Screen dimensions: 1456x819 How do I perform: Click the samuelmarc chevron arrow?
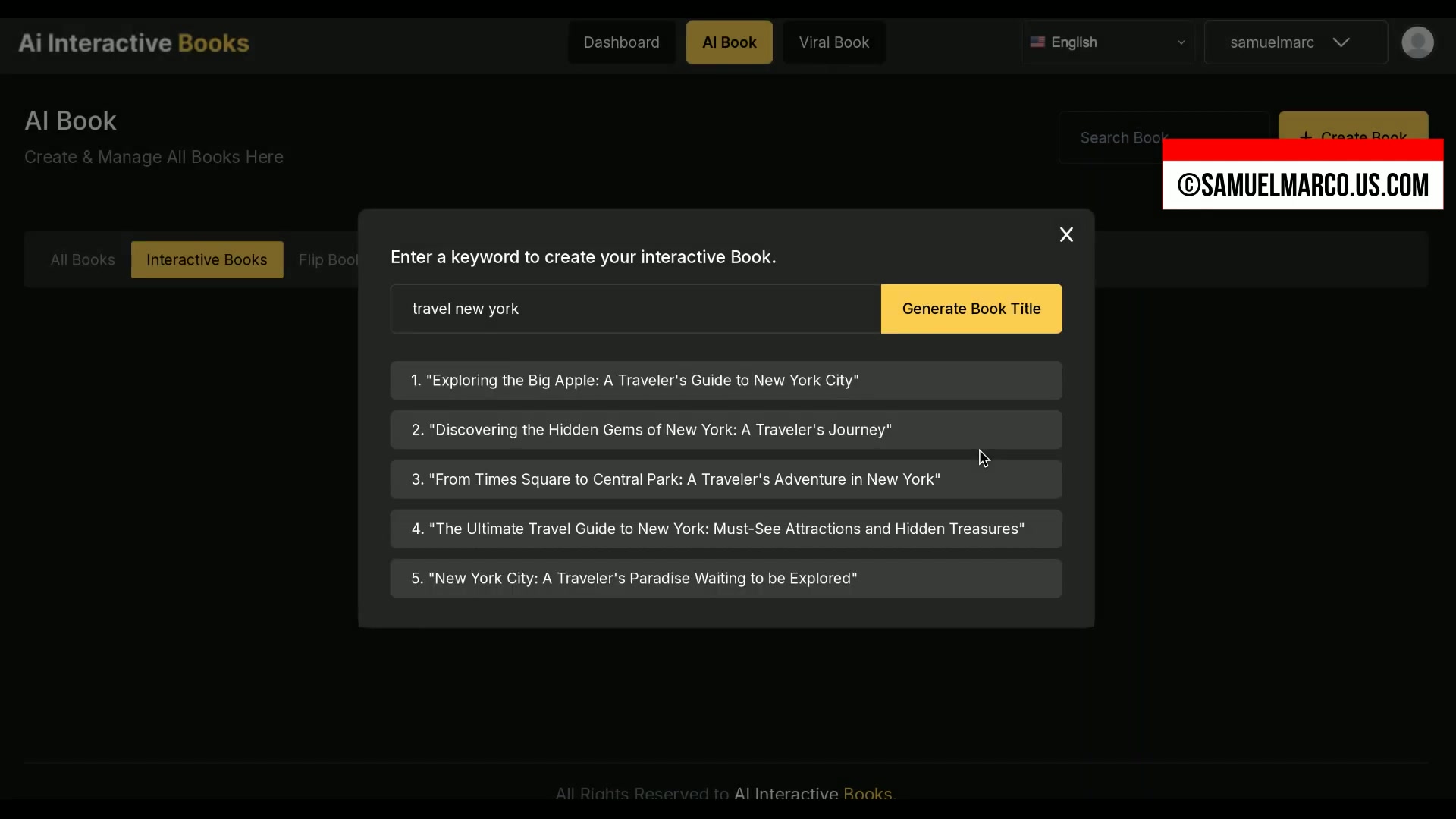coord(1341,42)
